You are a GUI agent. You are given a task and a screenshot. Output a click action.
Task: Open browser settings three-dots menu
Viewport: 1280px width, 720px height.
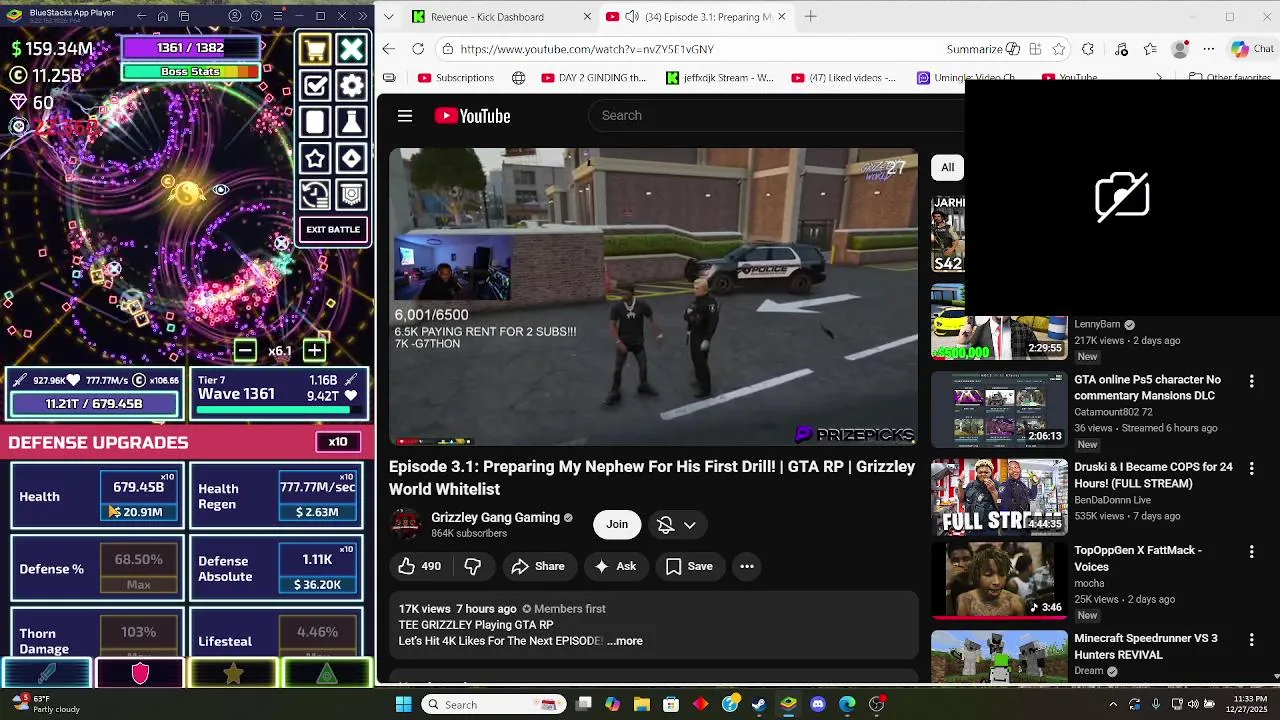point(1209,49)
